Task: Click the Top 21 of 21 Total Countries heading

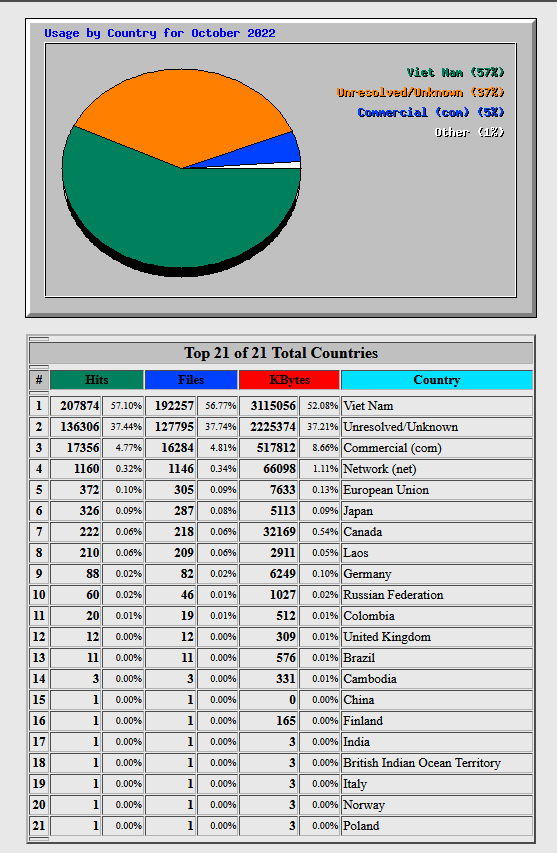Action: [281, 353]
